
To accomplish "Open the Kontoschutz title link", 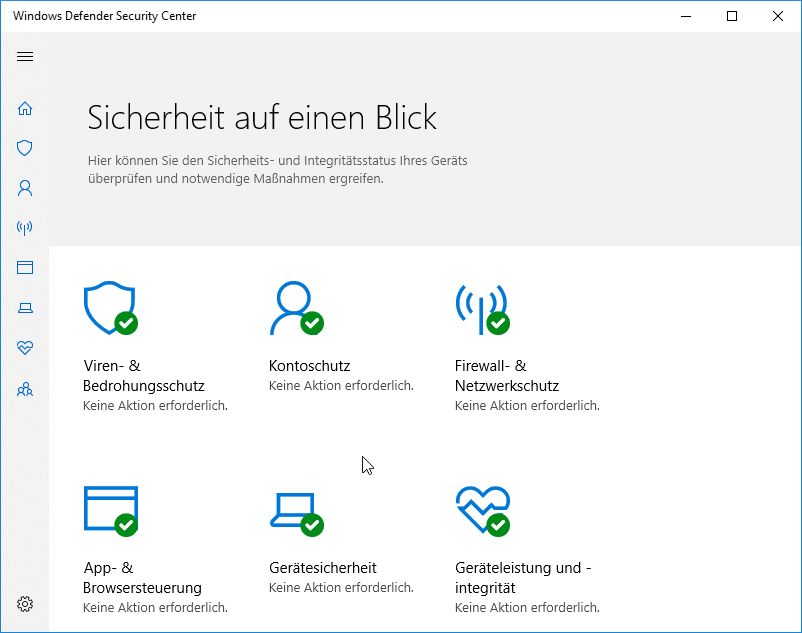I will pyautogui.click(x=309, y=366).
